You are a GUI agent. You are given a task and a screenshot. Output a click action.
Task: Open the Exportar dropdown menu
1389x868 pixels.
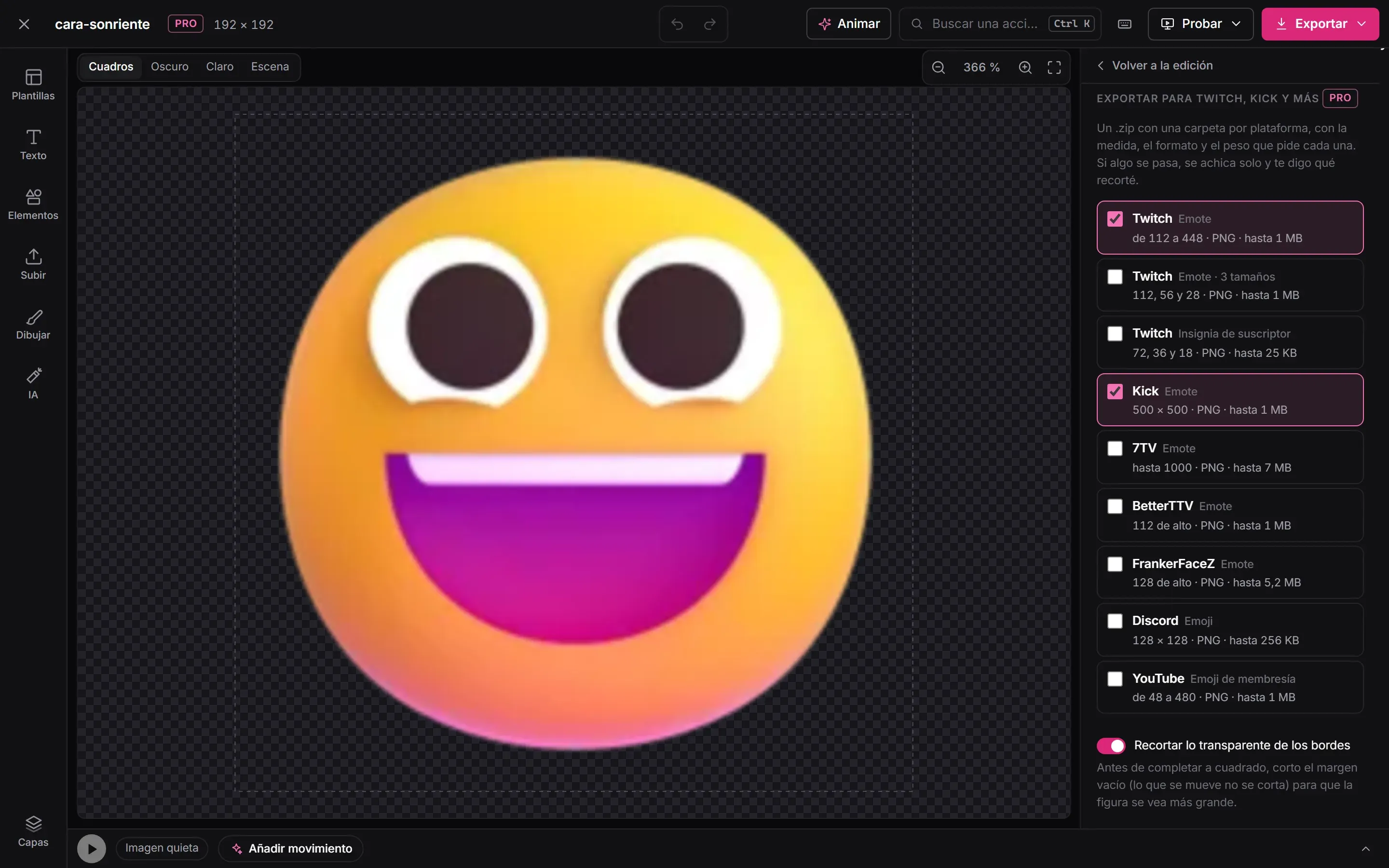coord(1320,24)
